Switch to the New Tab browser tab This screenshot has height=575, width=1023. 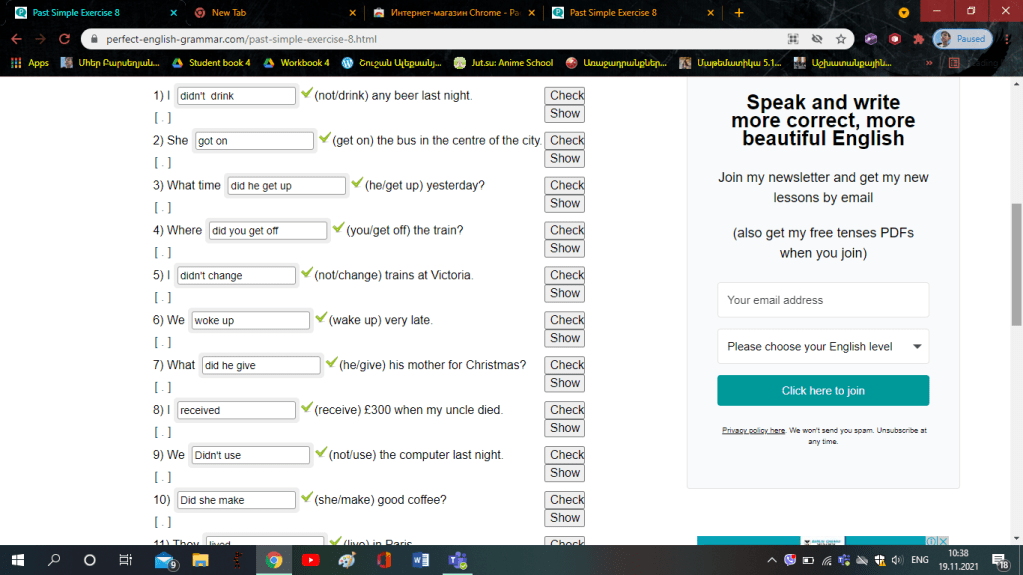coord(270,13)
